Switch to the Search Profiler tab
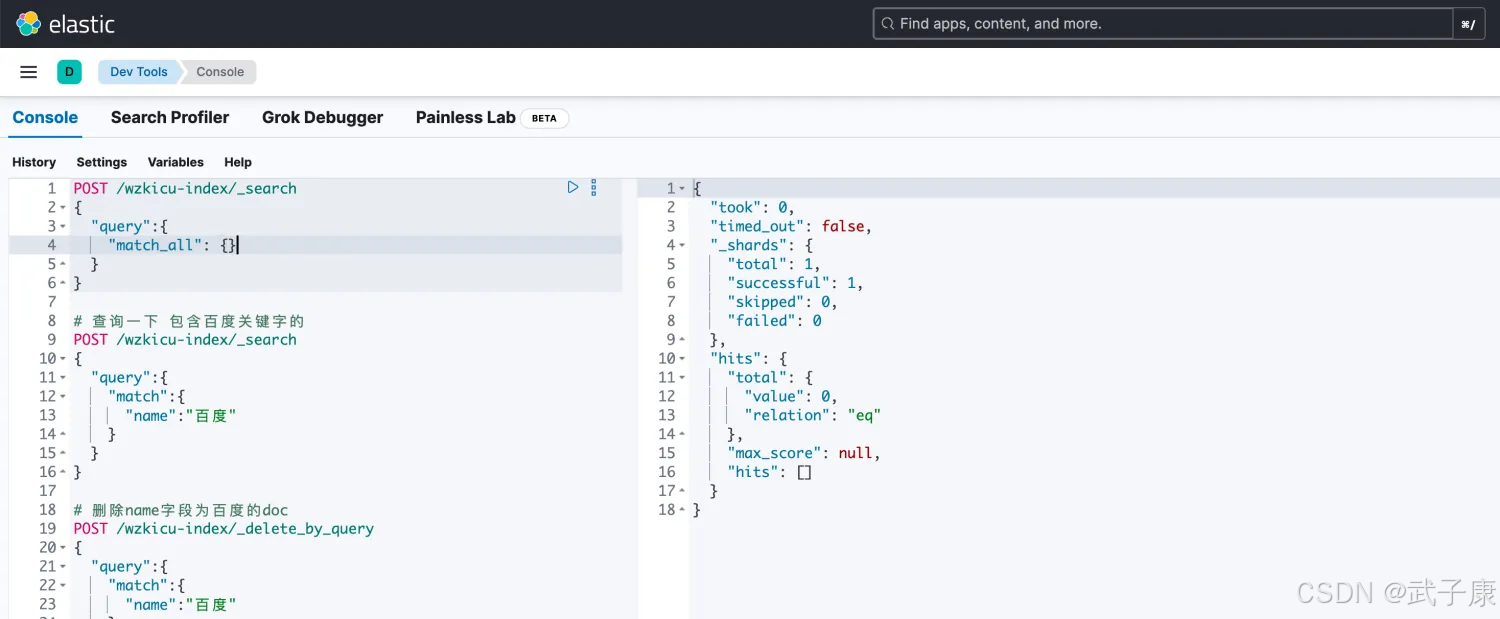 170,118
